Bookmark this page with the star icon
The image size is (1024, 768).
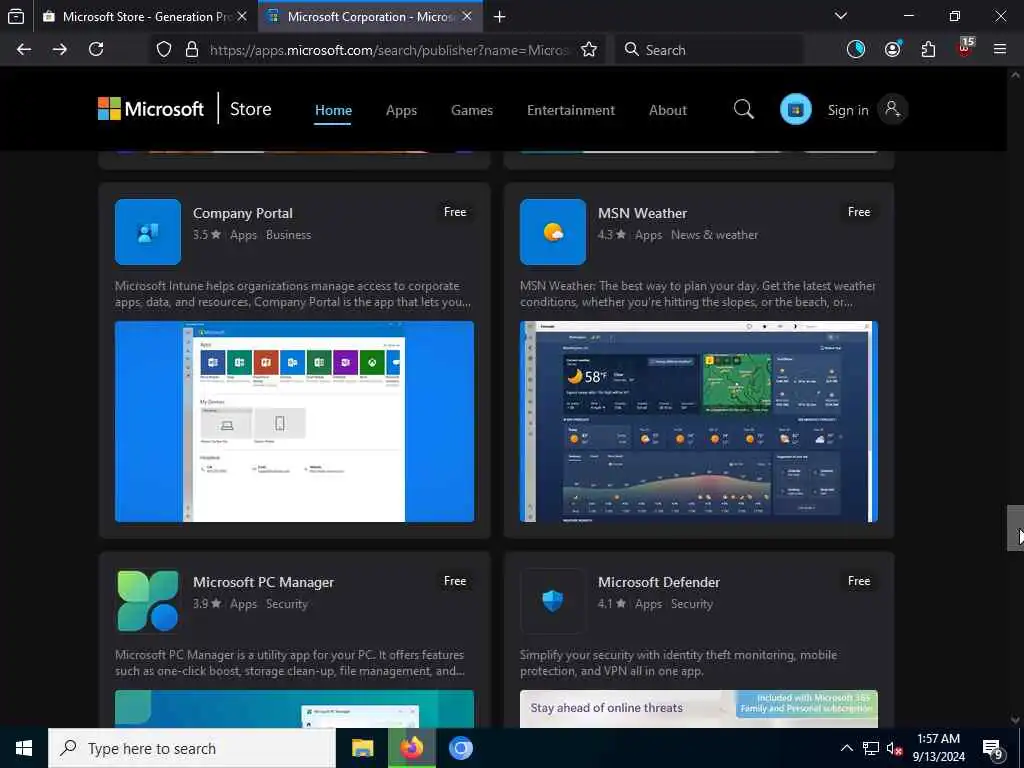[589, 50]
